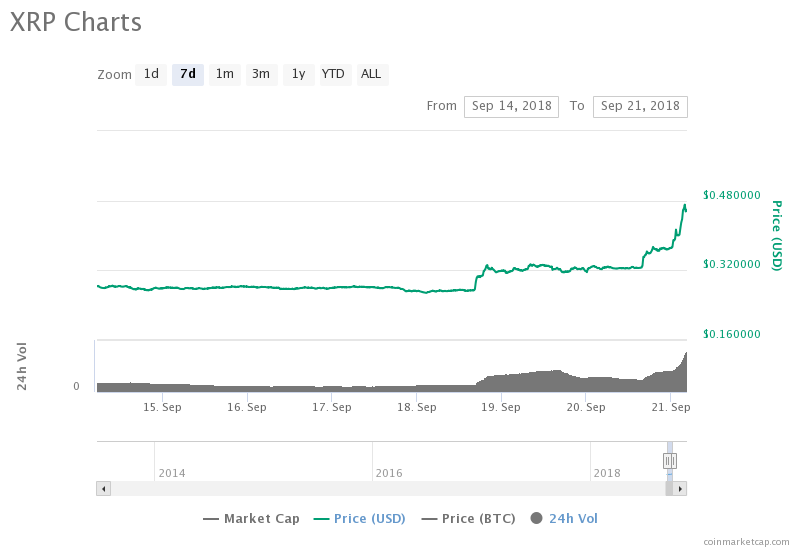Click the navigator right scroll arrow

pos(680,489)
